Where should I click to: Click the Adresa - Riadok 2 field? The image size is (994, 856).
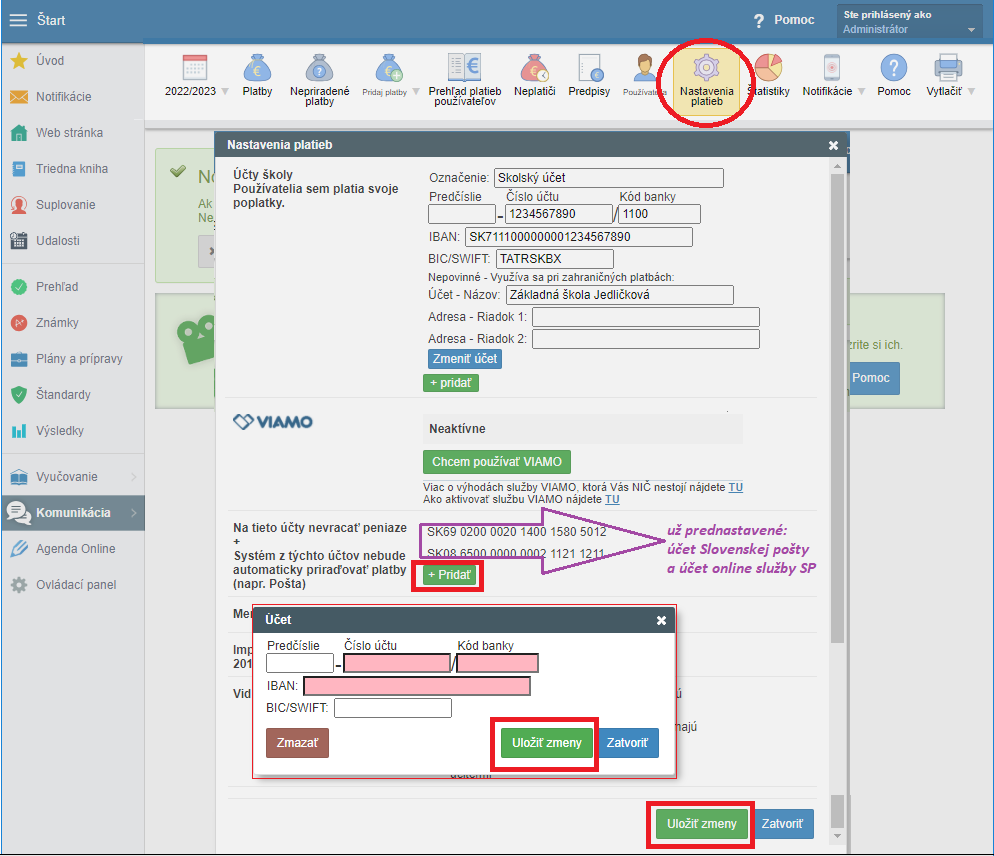click(x=646, y=339)
